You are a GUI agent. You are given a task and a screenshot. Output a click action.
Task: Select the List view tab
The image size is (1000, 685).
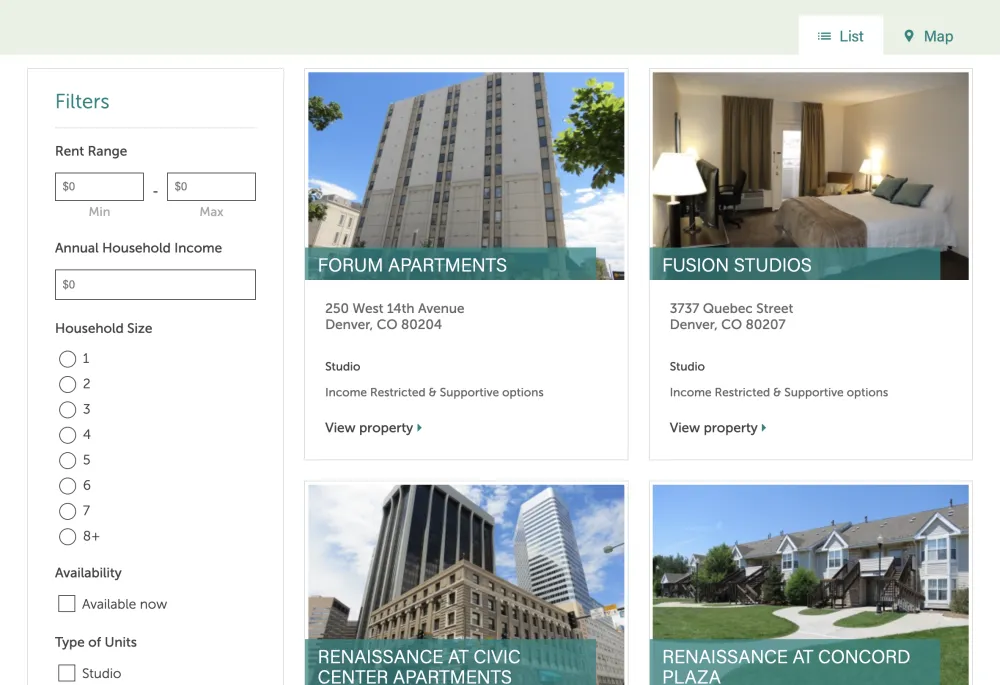(840, 36)
